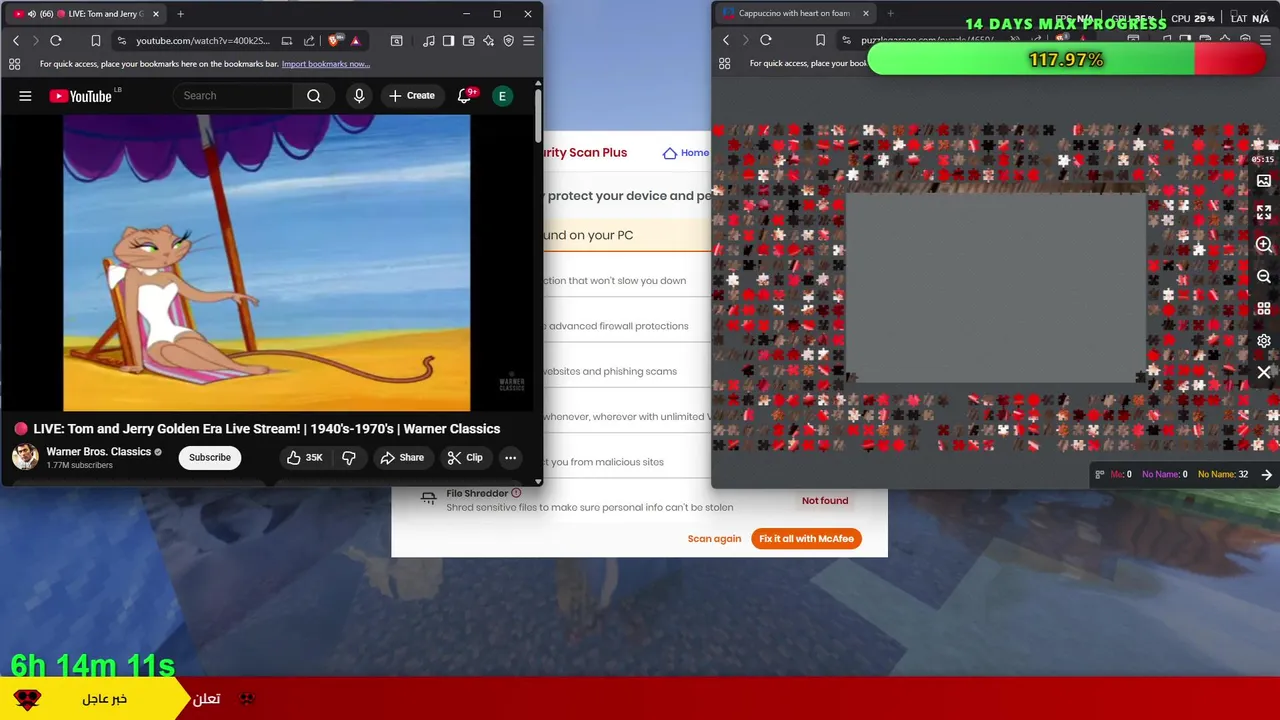Expand the players score bar arrow
The image size is (1280, 720).
[1267, 475]
